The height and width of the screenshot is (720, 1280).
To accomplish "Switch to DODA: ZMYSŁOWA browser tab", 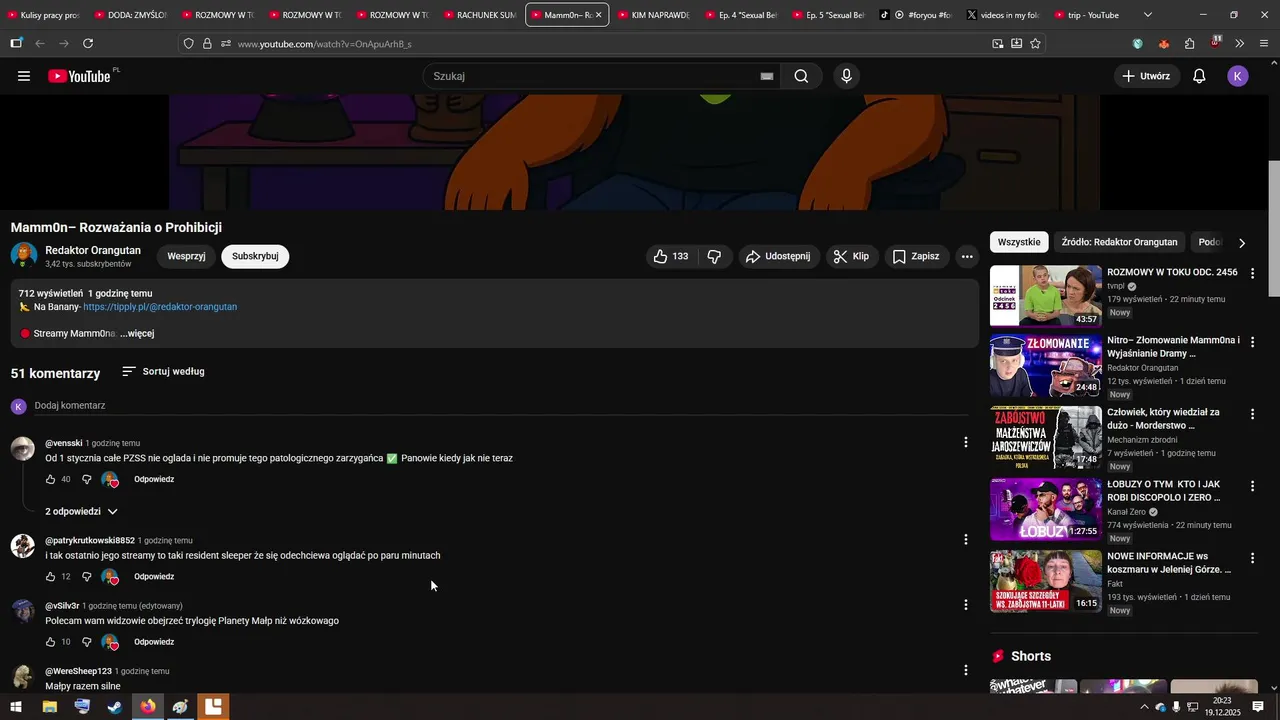I will [x=132, y=15].
